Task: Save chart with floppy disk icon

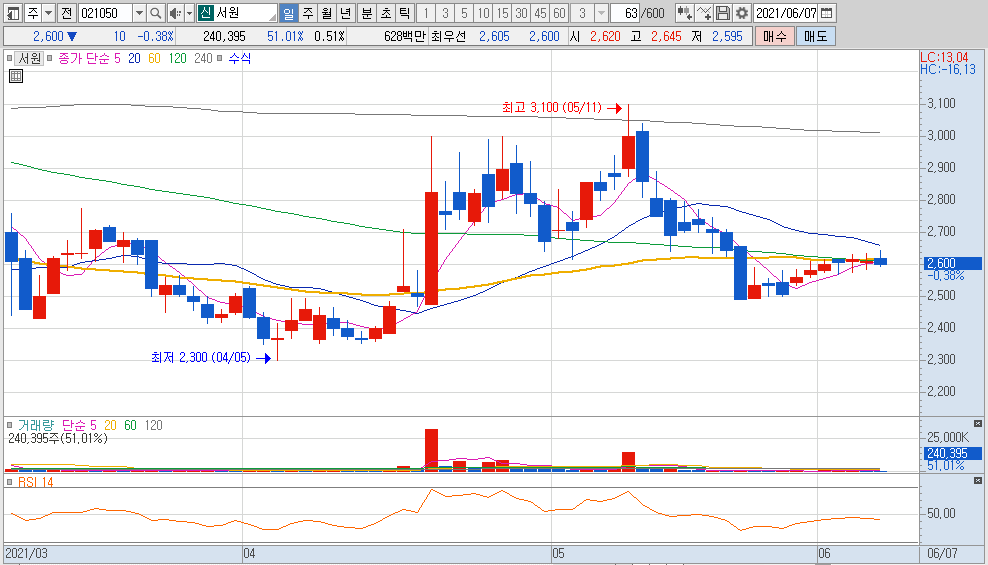Action: pyautogui.click(x=723, y=13)
